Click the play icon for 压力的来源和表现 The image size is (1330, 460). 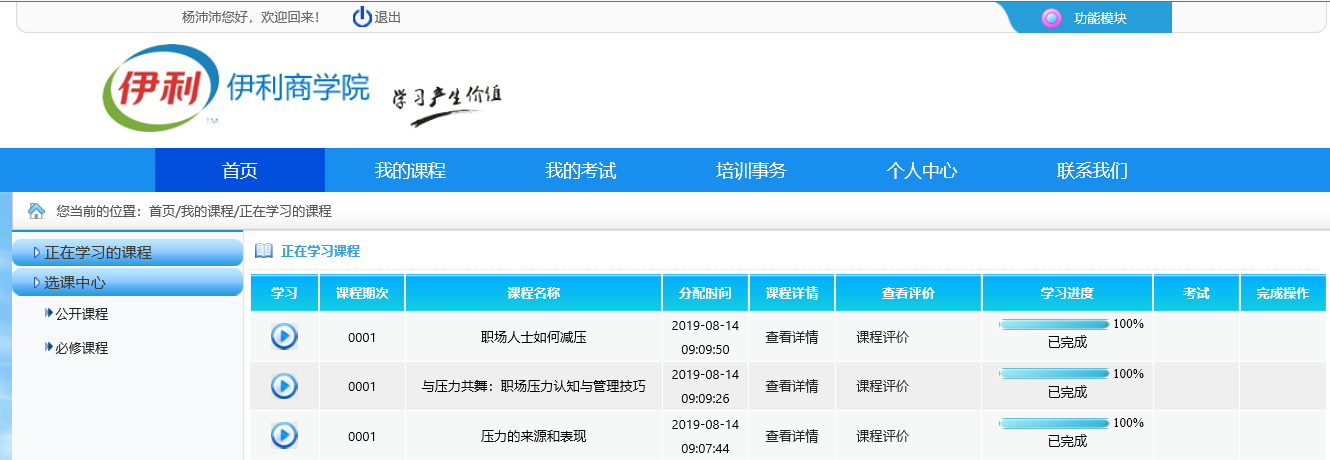pos(284,435)
